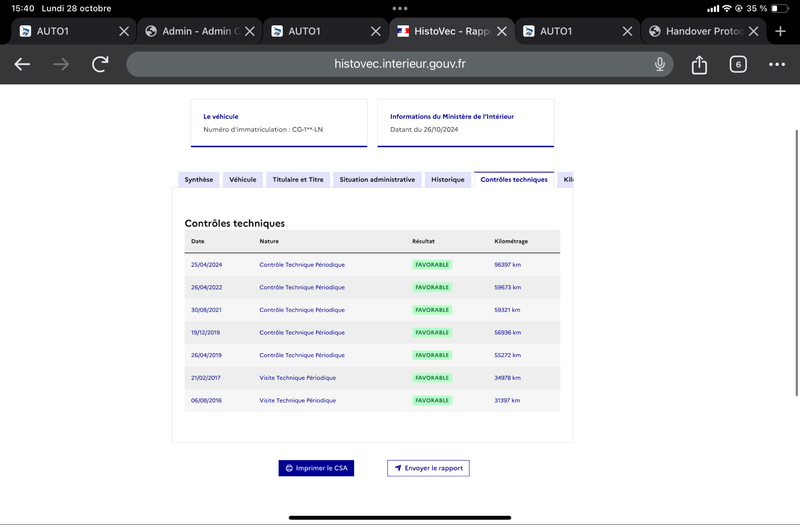Click the page vertical scrollbar
This screenshot has height=525, width=800.
click(796, 263)
